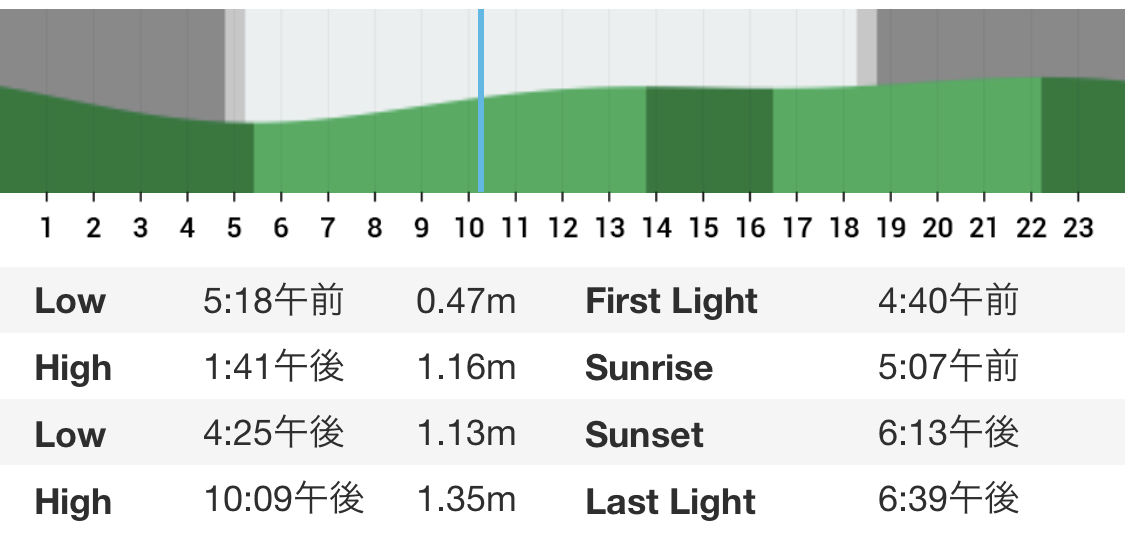Select hour 22 on the tide chart axis

tap(1031, 228)
